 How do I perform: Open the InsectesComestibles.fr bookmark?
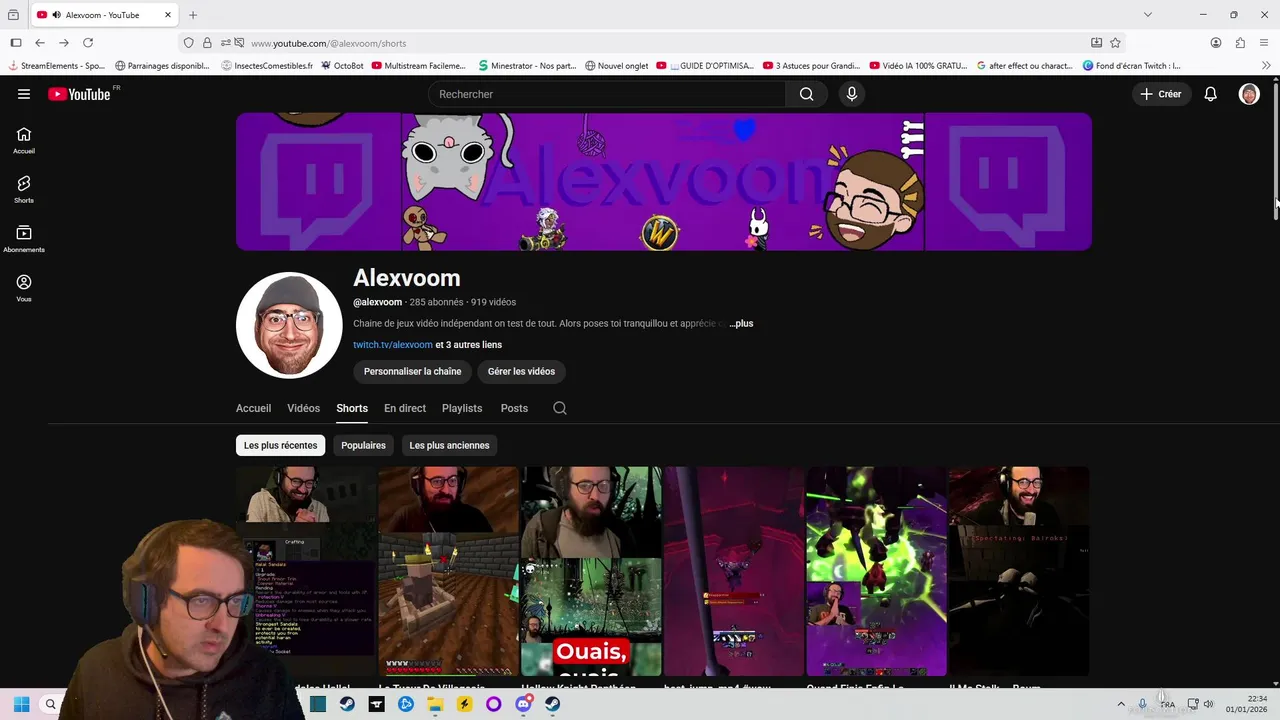266,66
